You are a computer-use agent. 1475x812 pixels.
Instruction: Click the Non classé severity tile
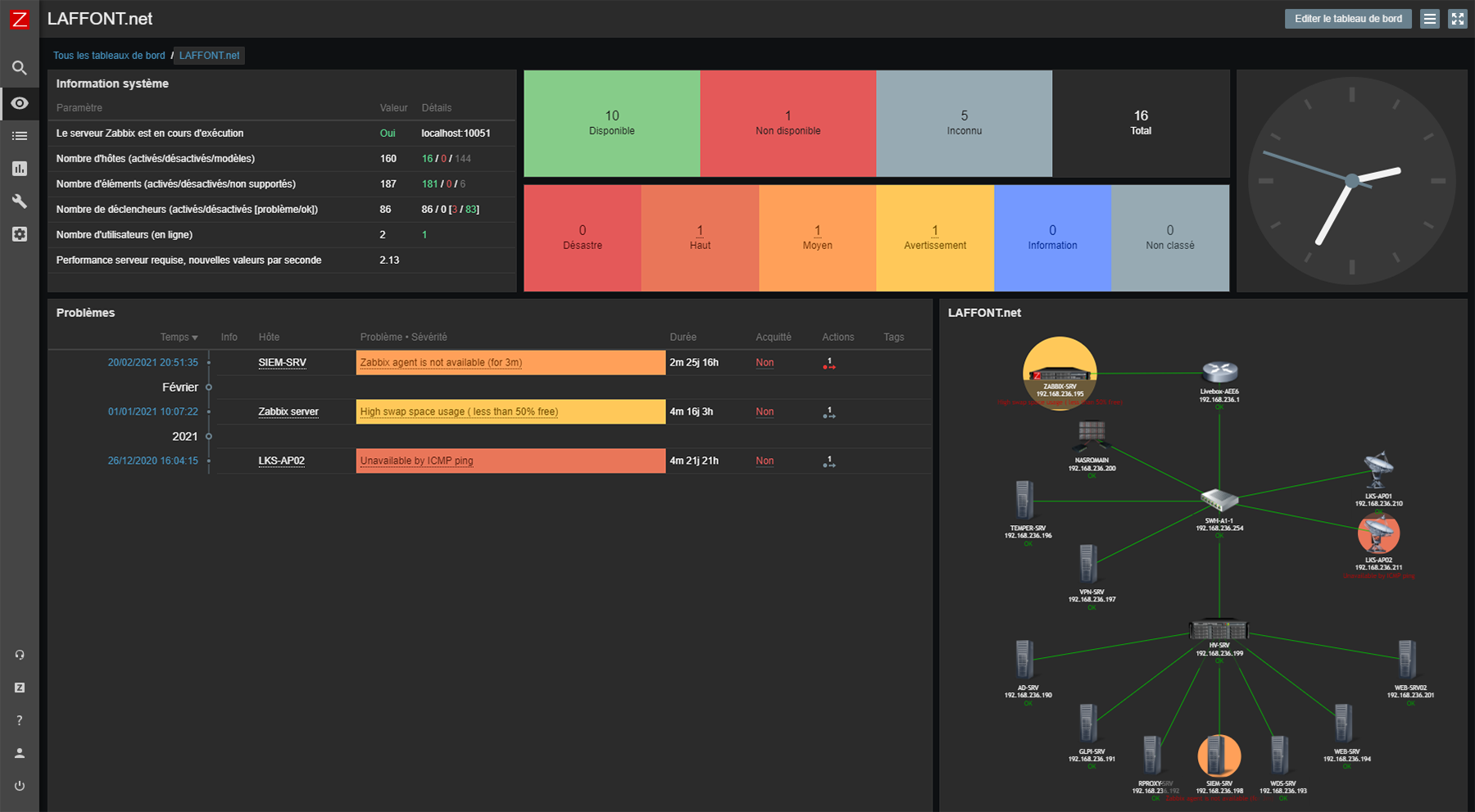1170,238
